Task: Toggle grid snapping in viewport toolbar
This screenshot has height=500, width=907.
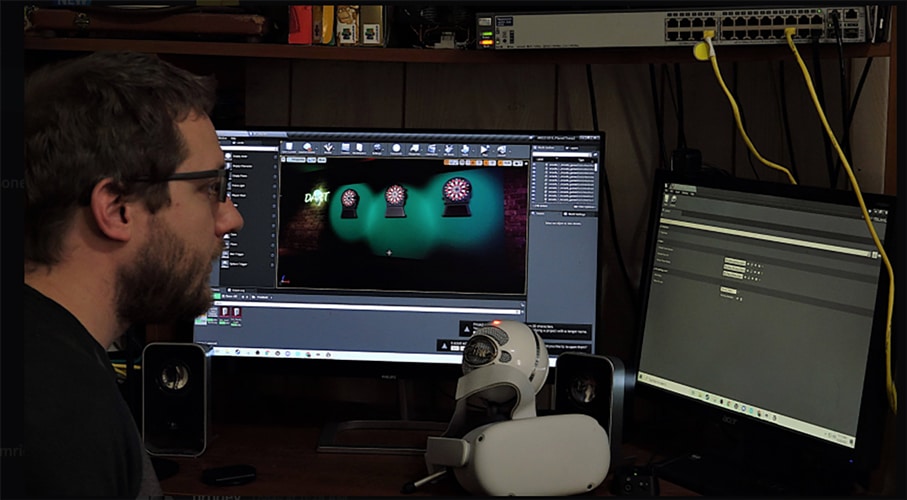Action: 473,163
